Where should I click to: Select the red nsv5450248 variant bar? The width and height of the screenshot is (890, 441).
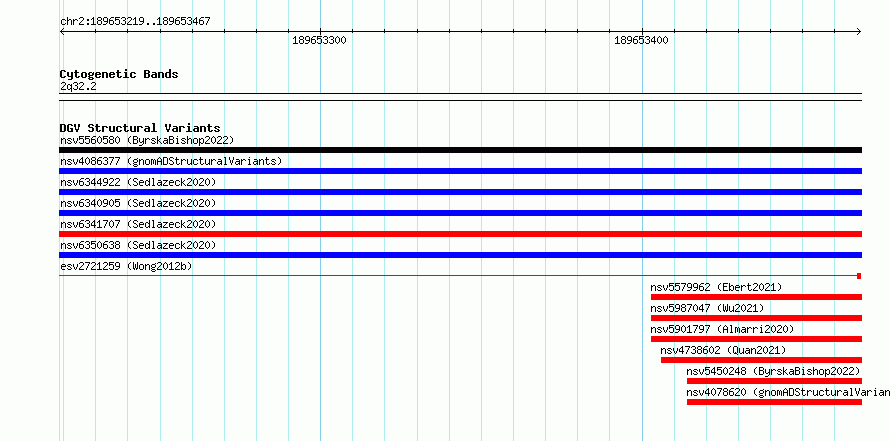tap(774, 381)
